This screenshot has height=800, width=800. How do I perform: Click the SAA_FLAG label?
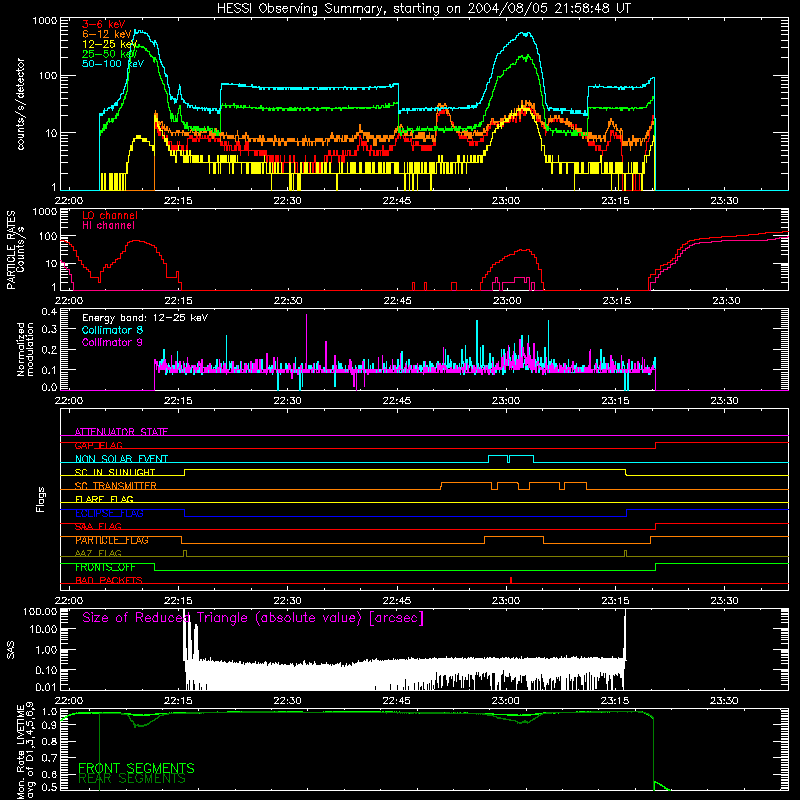(98, 527)
